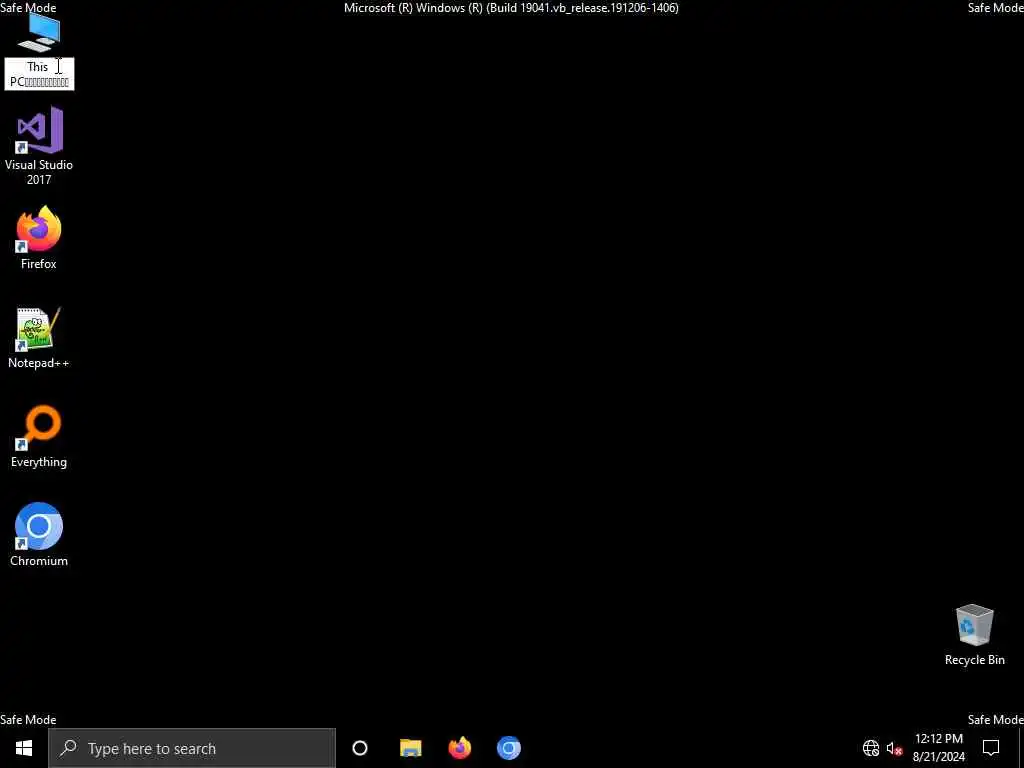
Task: Click the taskbar search box
Action: point(192,748)
